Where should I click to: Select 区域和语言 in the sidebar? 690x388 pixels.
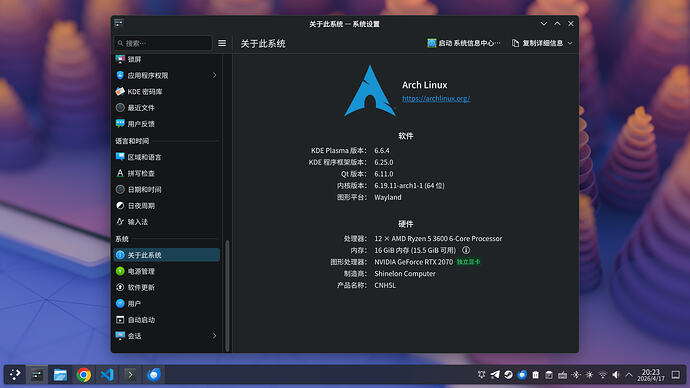coord(166,157)
